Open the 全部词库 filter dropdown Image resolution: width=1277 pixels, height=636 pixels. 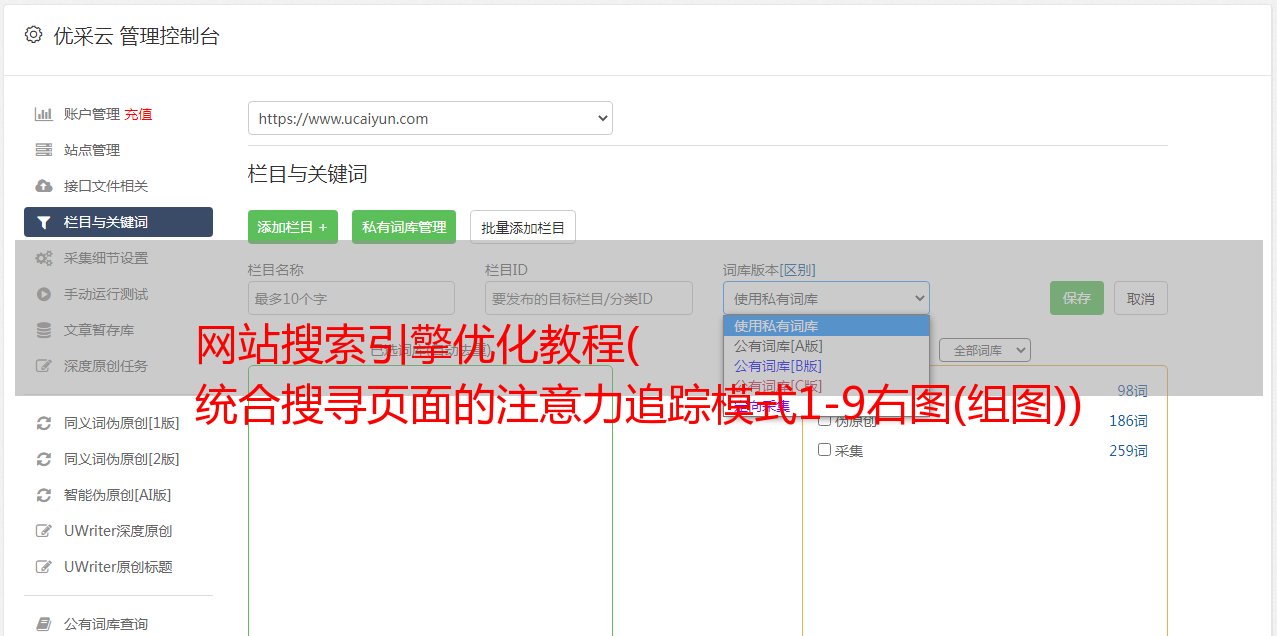984,350
